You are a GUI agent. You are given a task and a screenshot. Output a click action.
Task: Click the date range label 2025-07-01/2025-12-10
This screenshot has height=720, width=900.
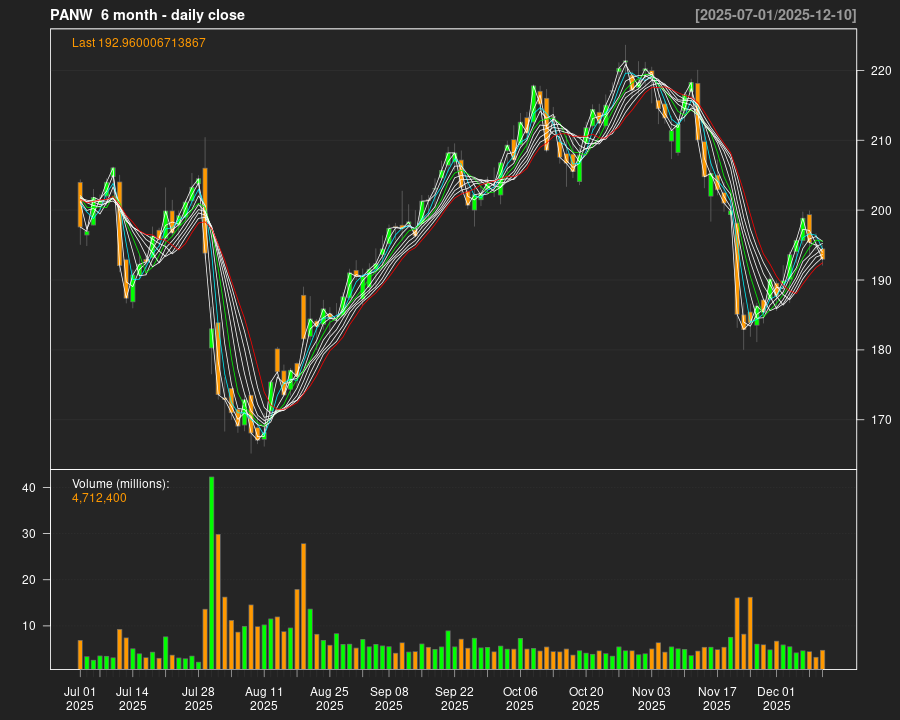(x=775, y=15)
